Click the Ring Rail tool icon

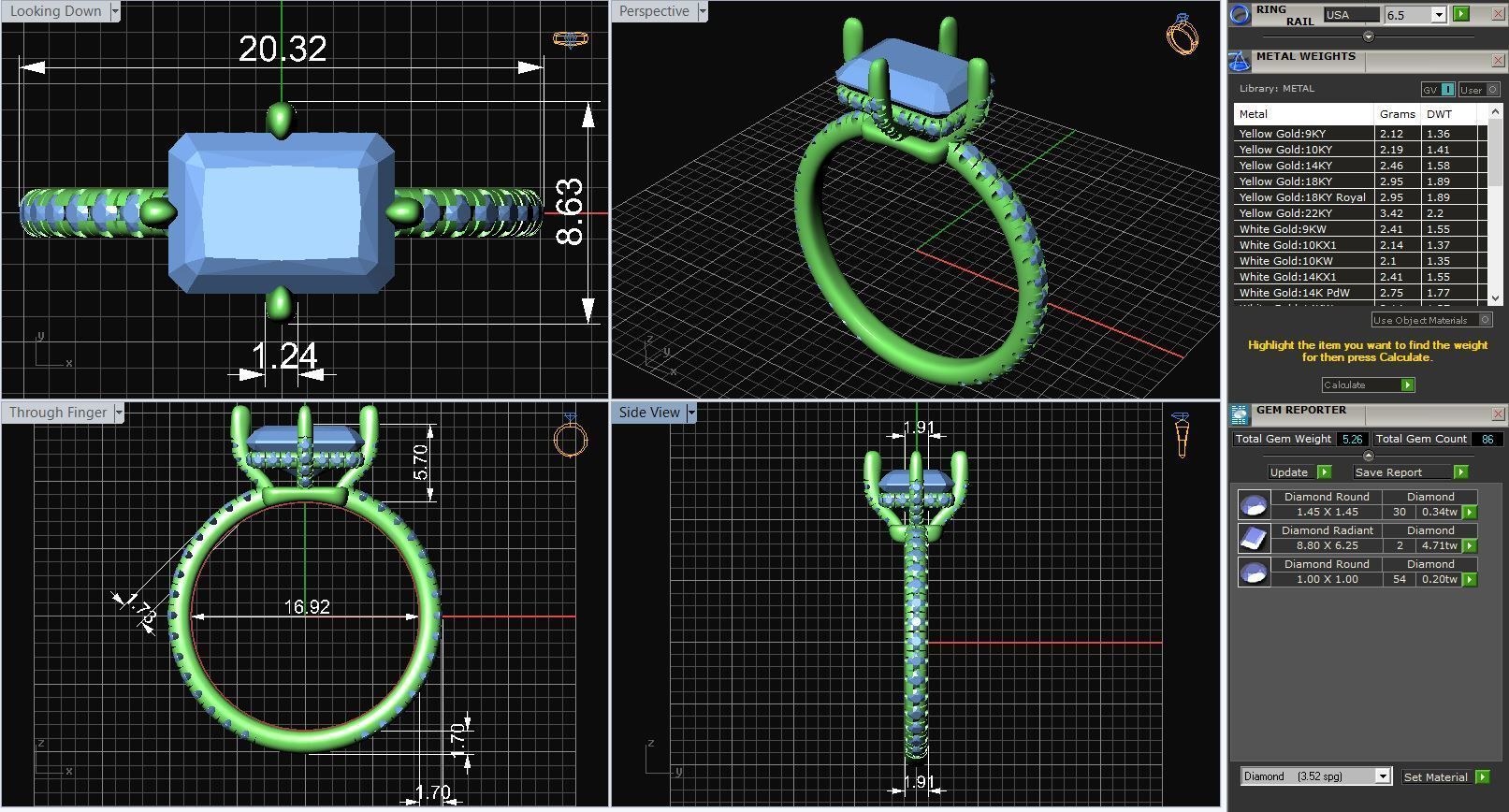click(1240, 14)
